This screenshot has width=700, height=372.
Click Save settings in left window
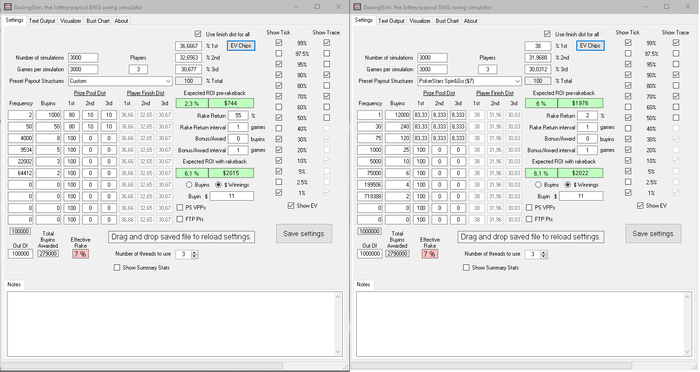point(304,234)
